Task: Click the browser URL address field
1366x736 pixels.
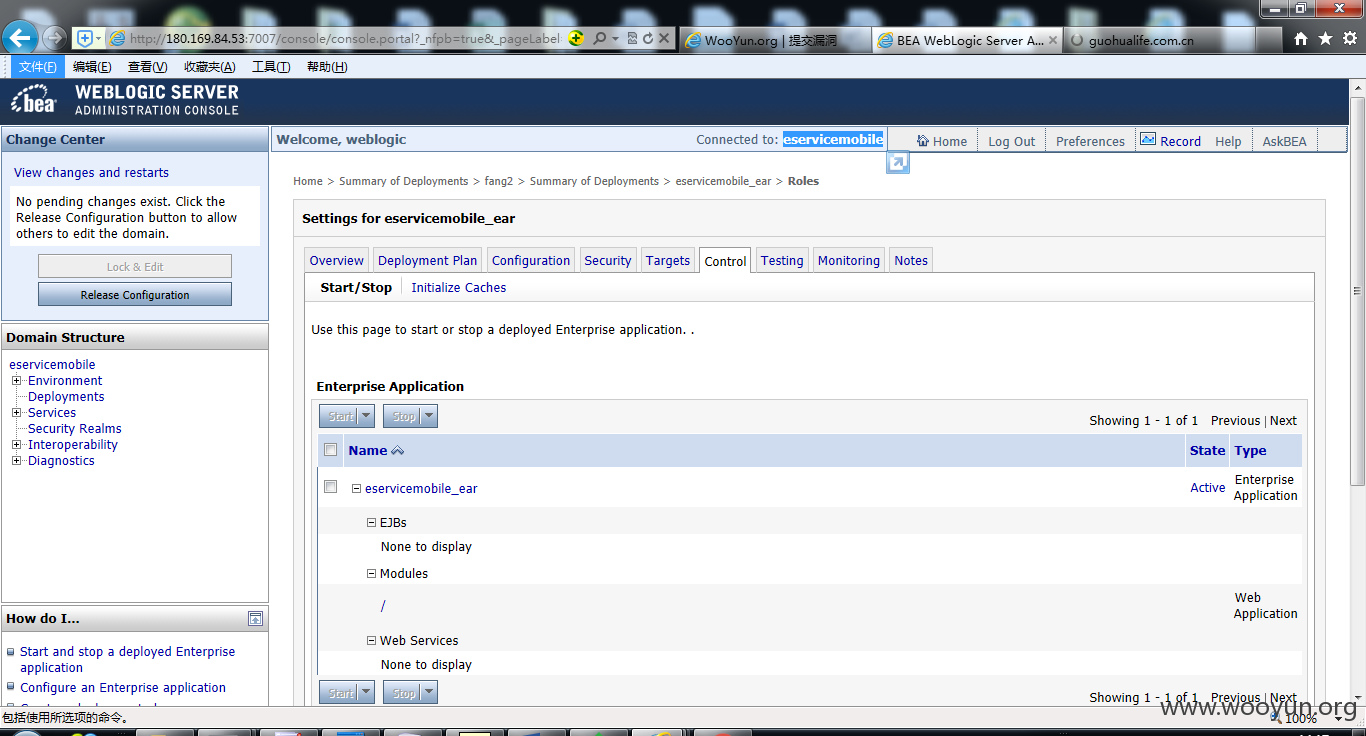Action: [345, 39]
